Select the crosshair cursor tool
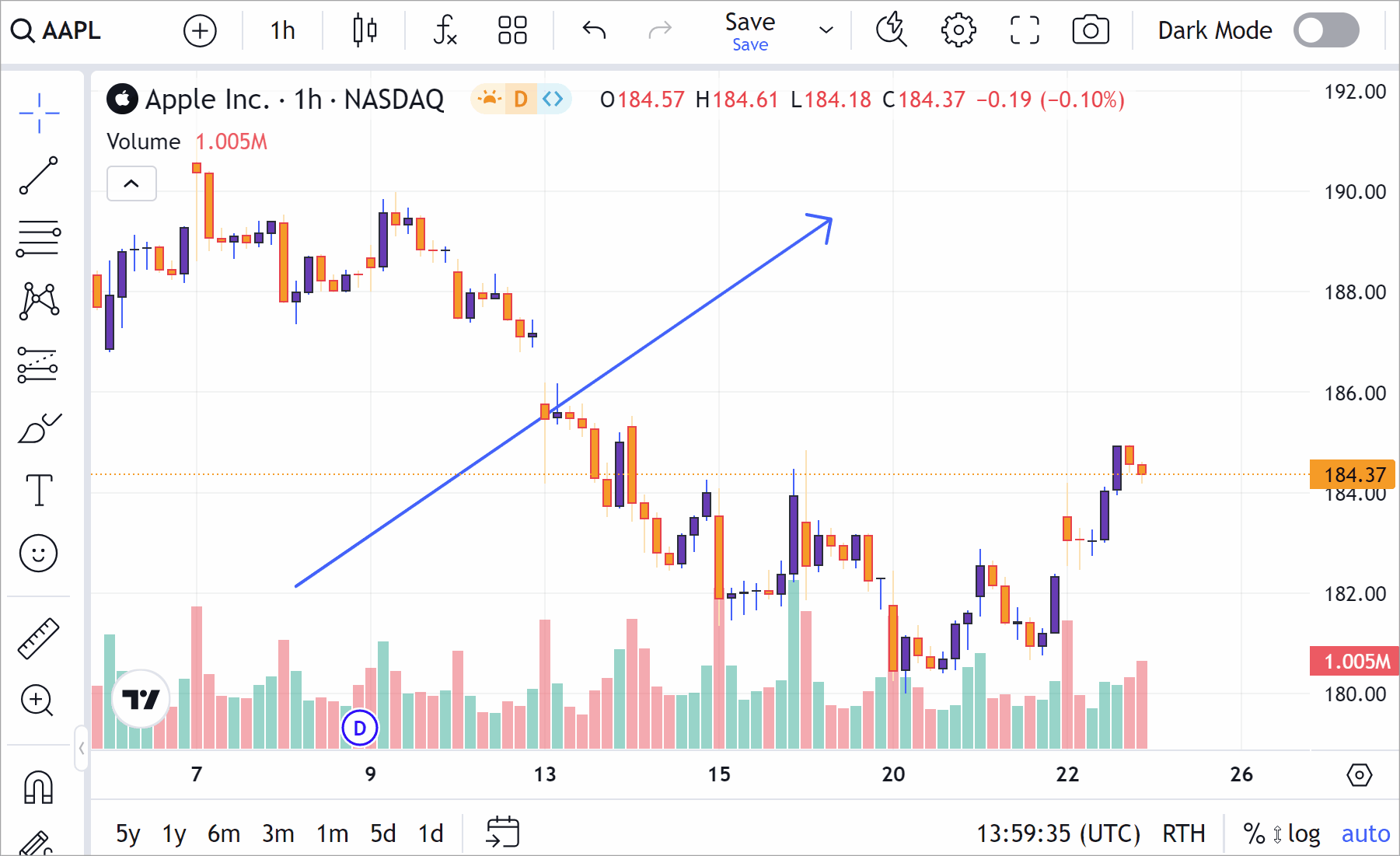 point(37,111)
